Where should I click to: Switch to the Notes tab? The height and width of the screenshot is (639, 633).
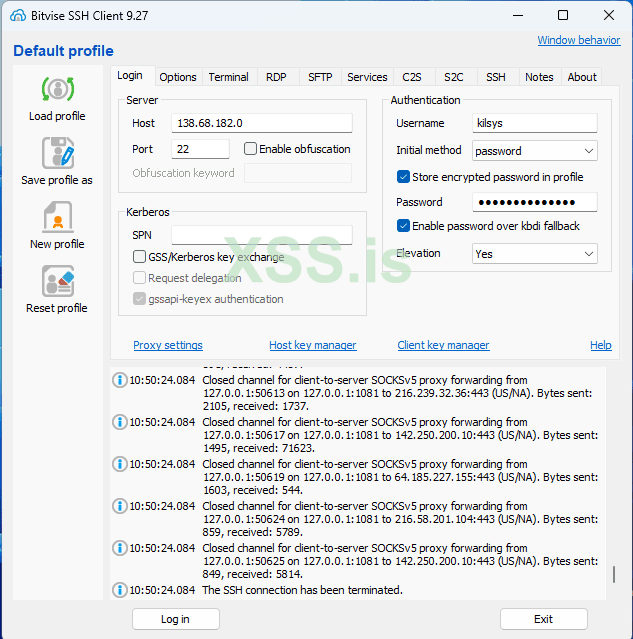539,77
